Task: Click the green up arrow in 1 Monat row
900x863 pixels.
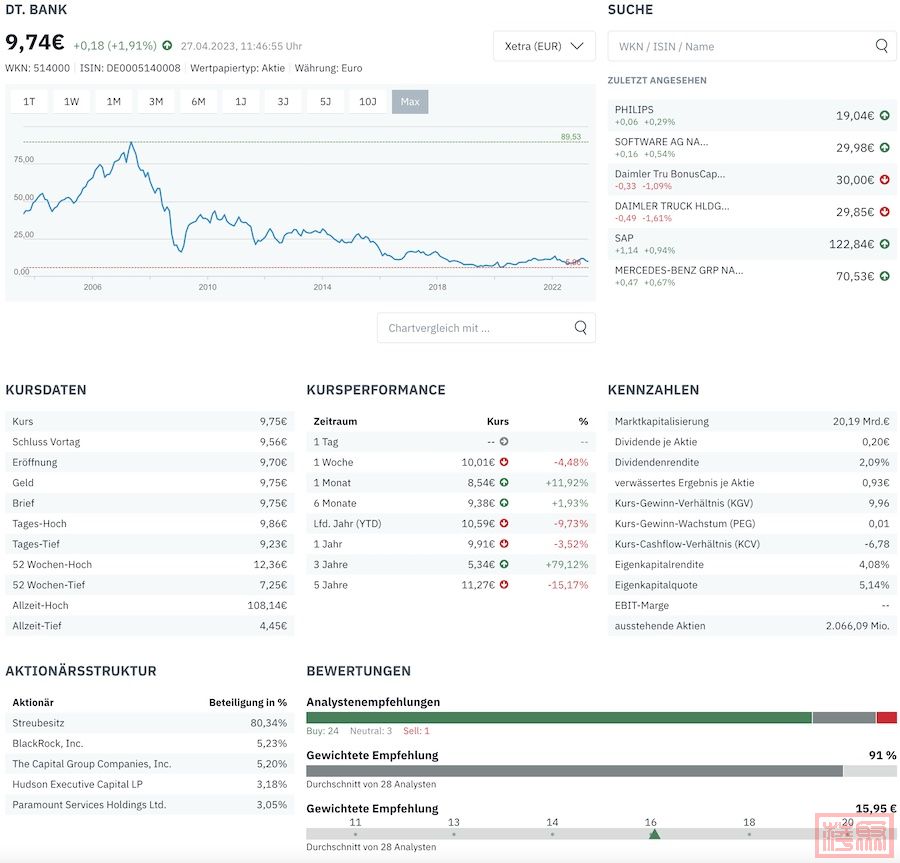Action: point(504,483)
